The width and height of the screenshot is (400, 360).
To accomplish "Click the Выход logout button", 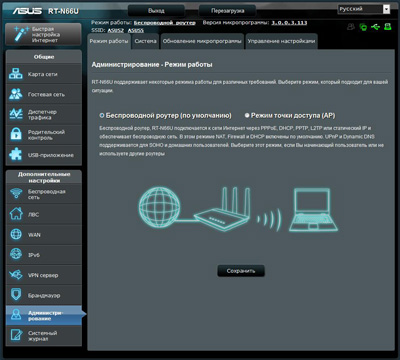I will pyautogui.click(x=156, y=11).
